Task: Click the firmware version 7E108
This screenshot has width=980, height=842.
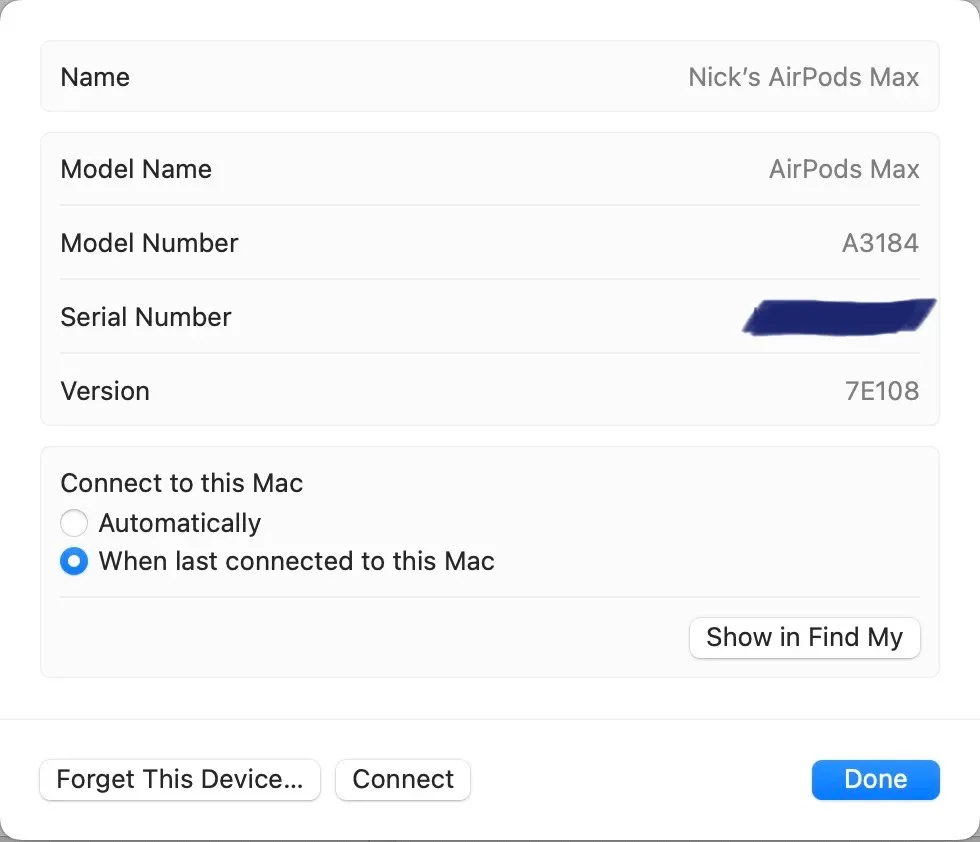Action: tap(882, 391)
